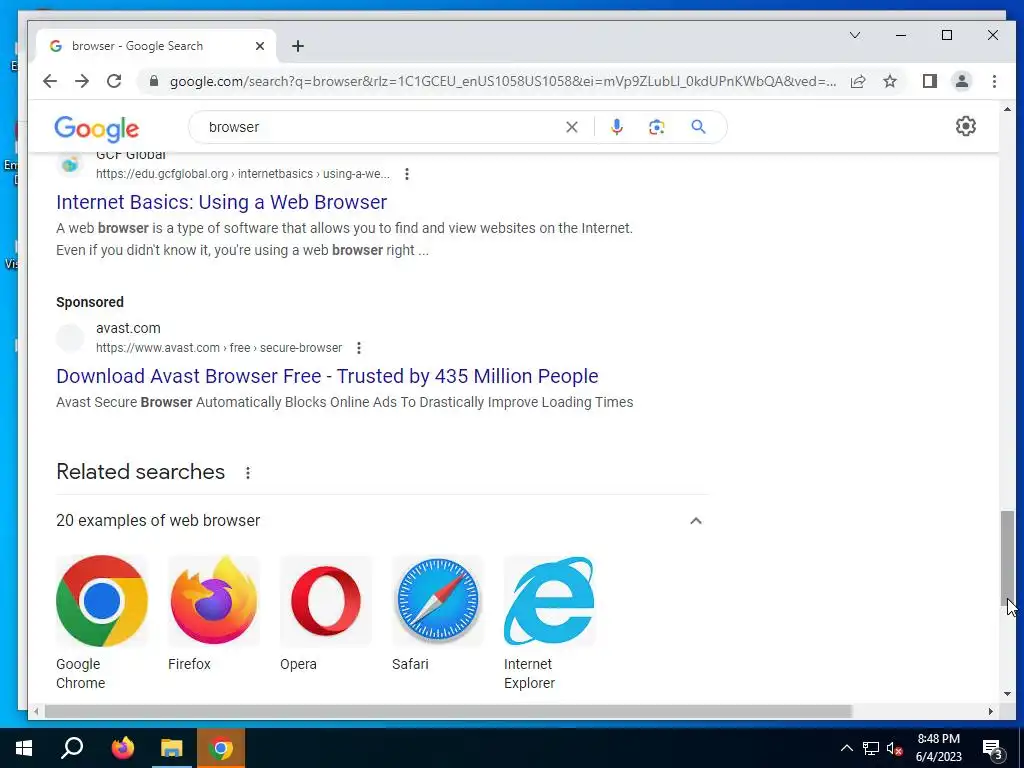Open Internet Basics: Using a Web Browser
This screenshot has height=768, width=1024.
[221, 202]
